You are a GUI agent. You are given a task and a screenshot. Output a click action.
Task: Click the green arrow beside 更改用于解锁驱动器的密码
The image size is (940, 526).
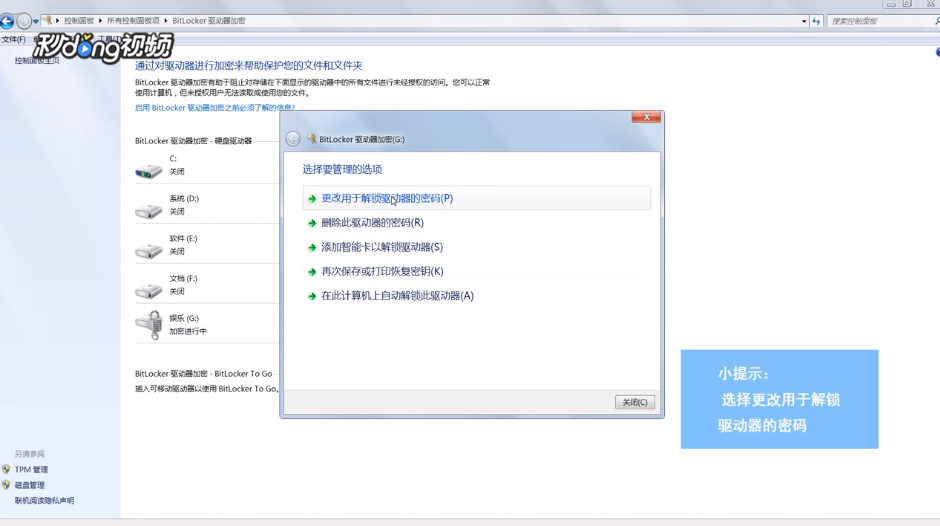coord(312,199)
